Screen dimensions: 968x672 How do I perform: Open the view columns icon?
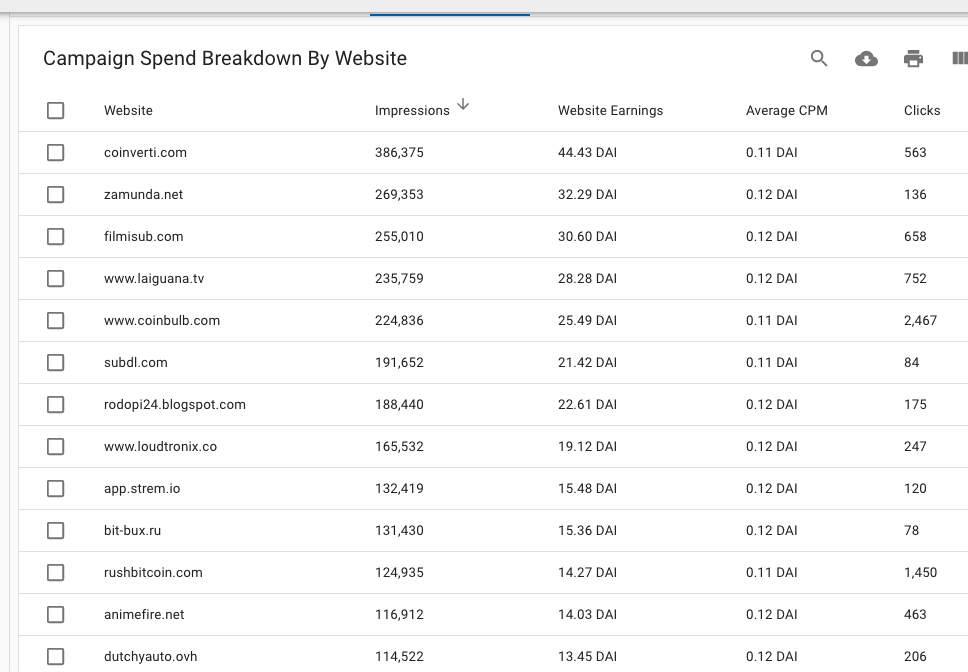click(x=960, y=59)
